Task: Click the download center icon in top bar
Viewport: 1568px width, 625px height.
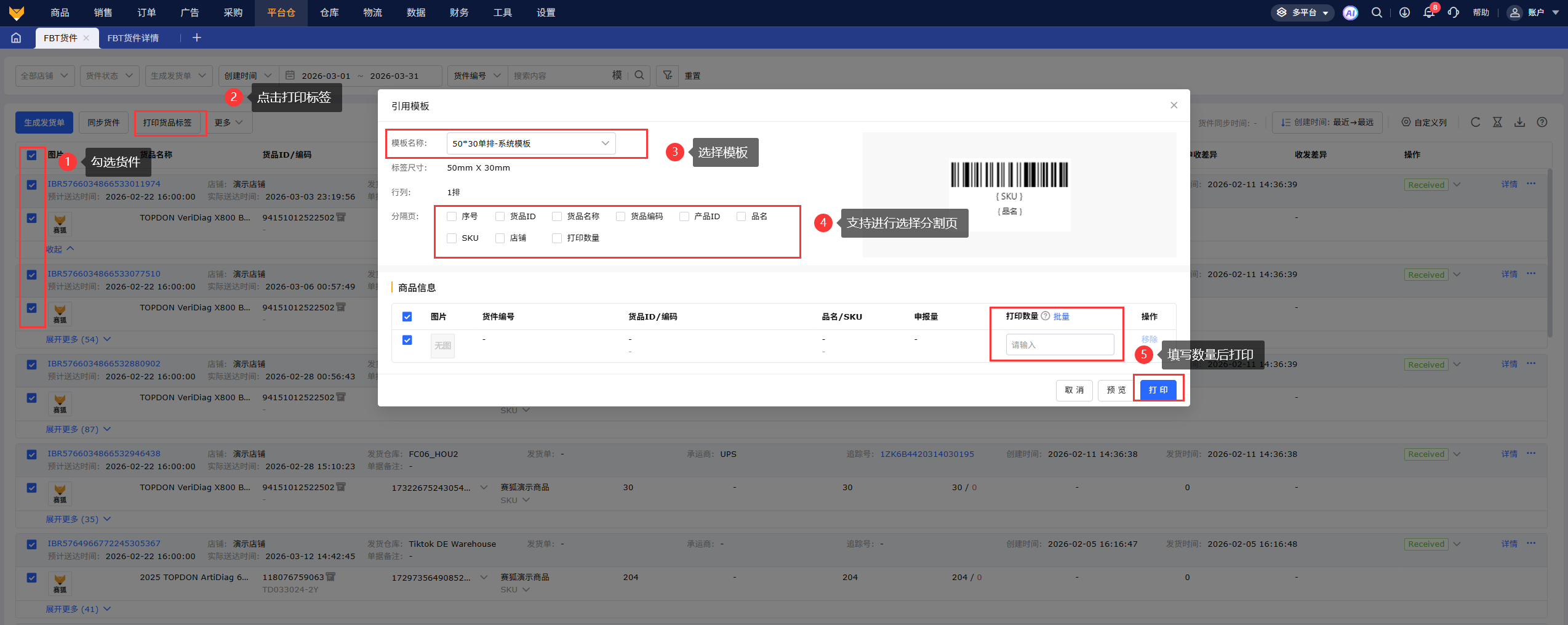Action: click(x=1404, y=13)
